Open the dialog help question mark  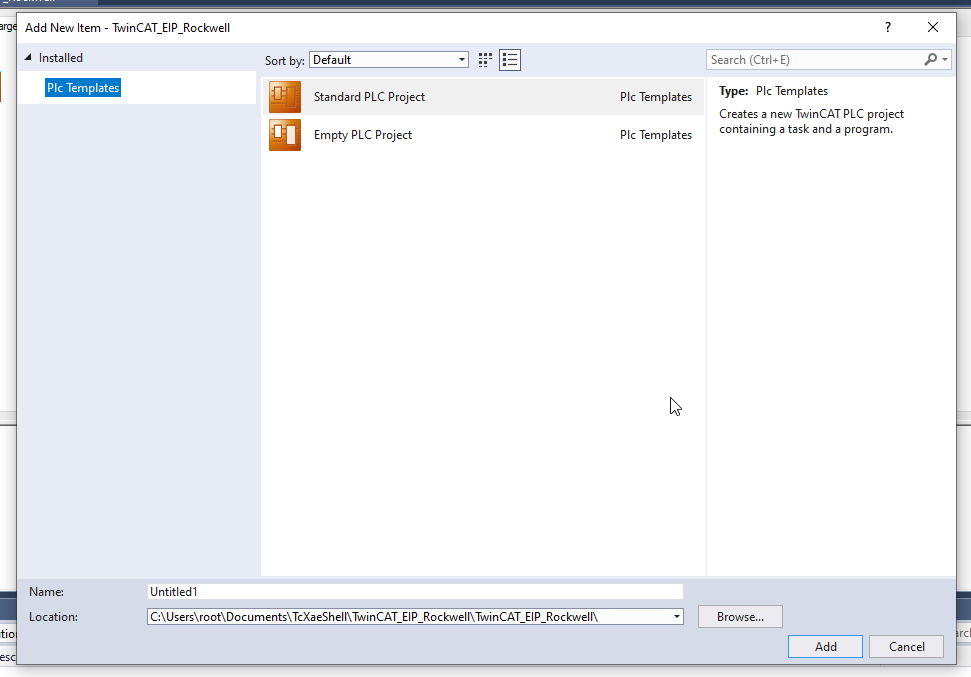[888, 27]
